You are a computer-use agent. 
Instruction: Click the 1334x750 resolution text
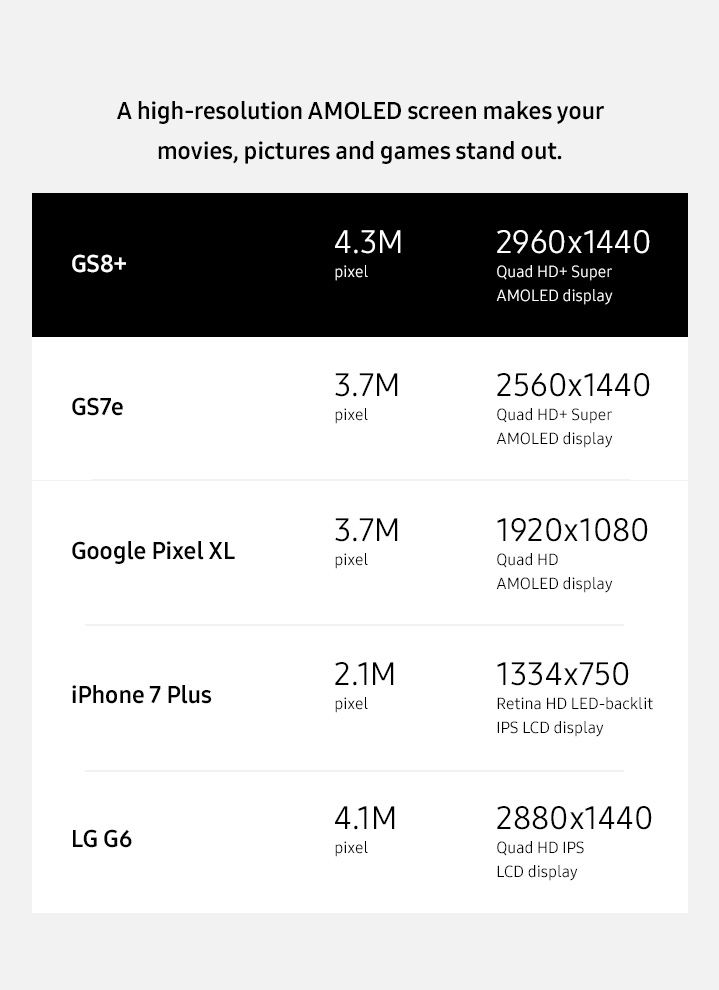pyautogui.click(x=562, y=674)
